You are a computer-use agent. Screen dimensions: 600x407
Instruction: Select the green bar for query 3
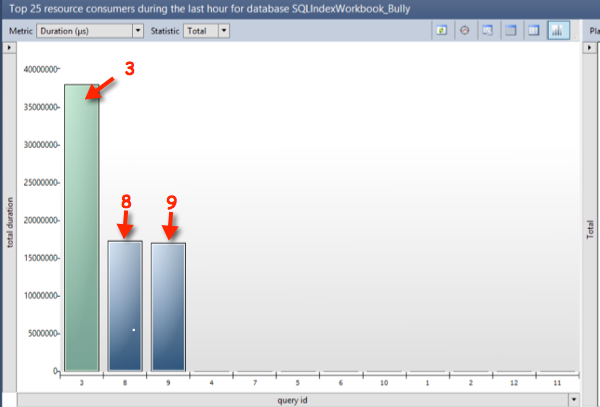click(82, 228)
